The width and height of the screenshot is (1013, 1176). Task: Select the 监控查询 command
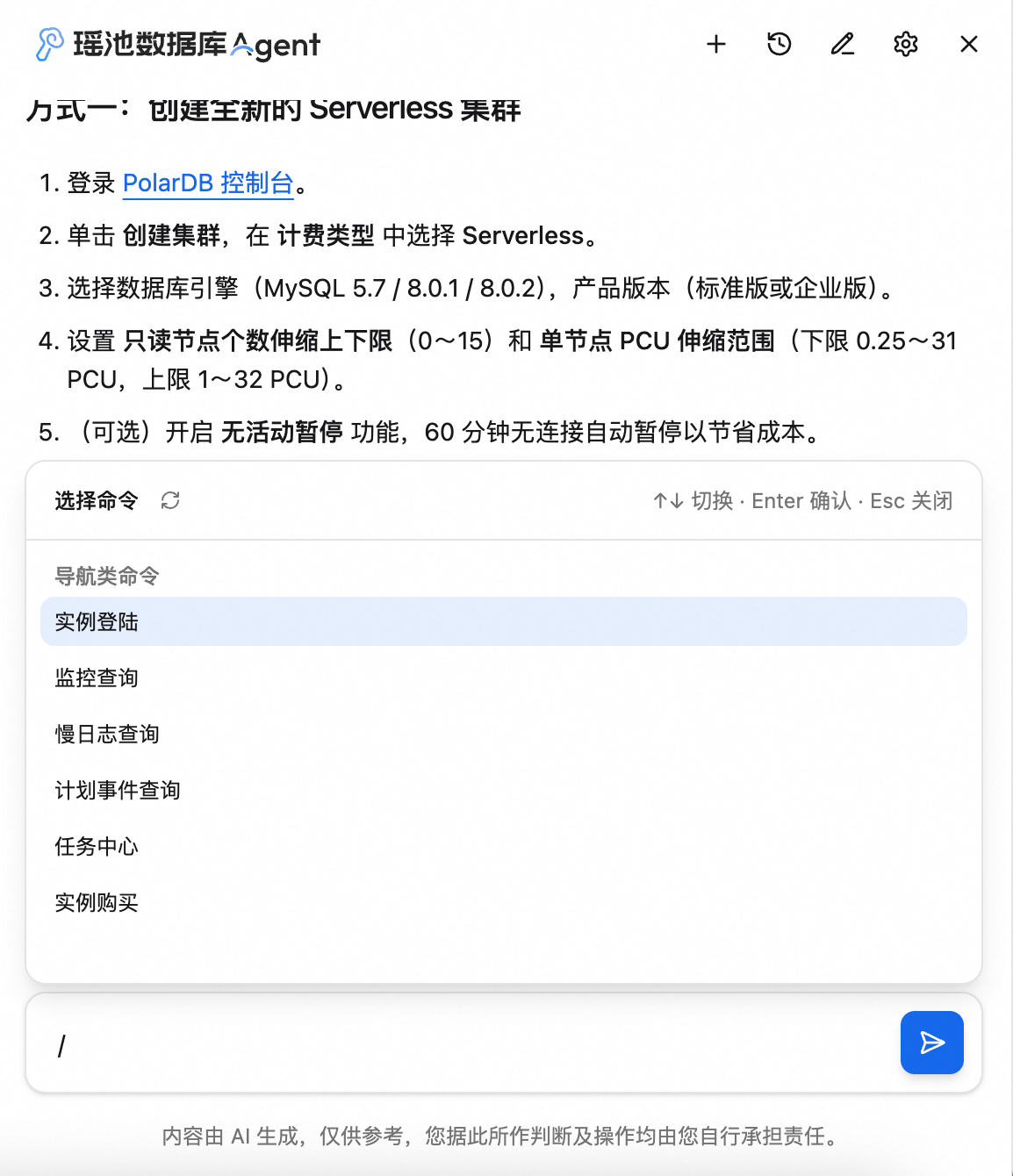point(97,678)
